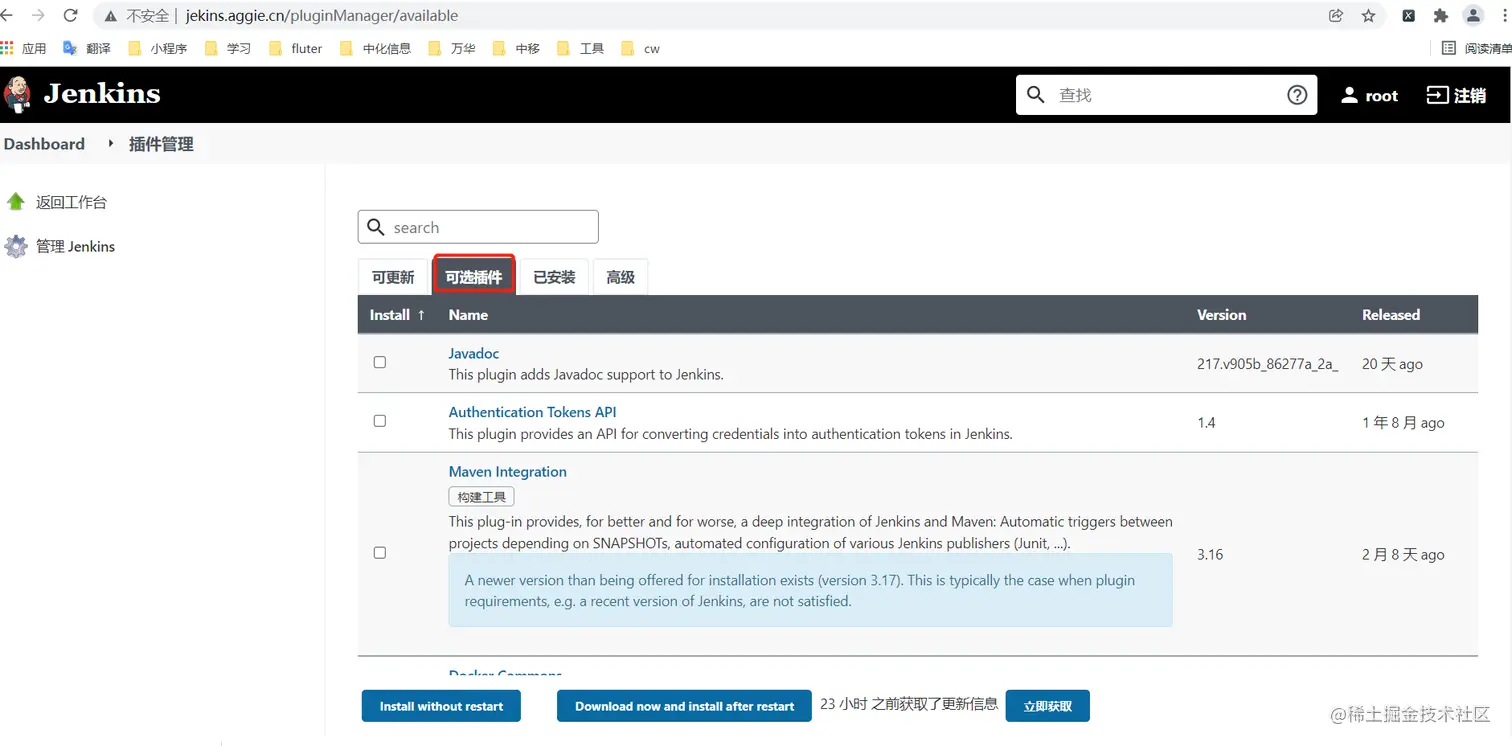Image resolution: width=1512 pixels, height=746 pixels.
Task: Click the browser address bar URL
Action: tap(322, 16)
